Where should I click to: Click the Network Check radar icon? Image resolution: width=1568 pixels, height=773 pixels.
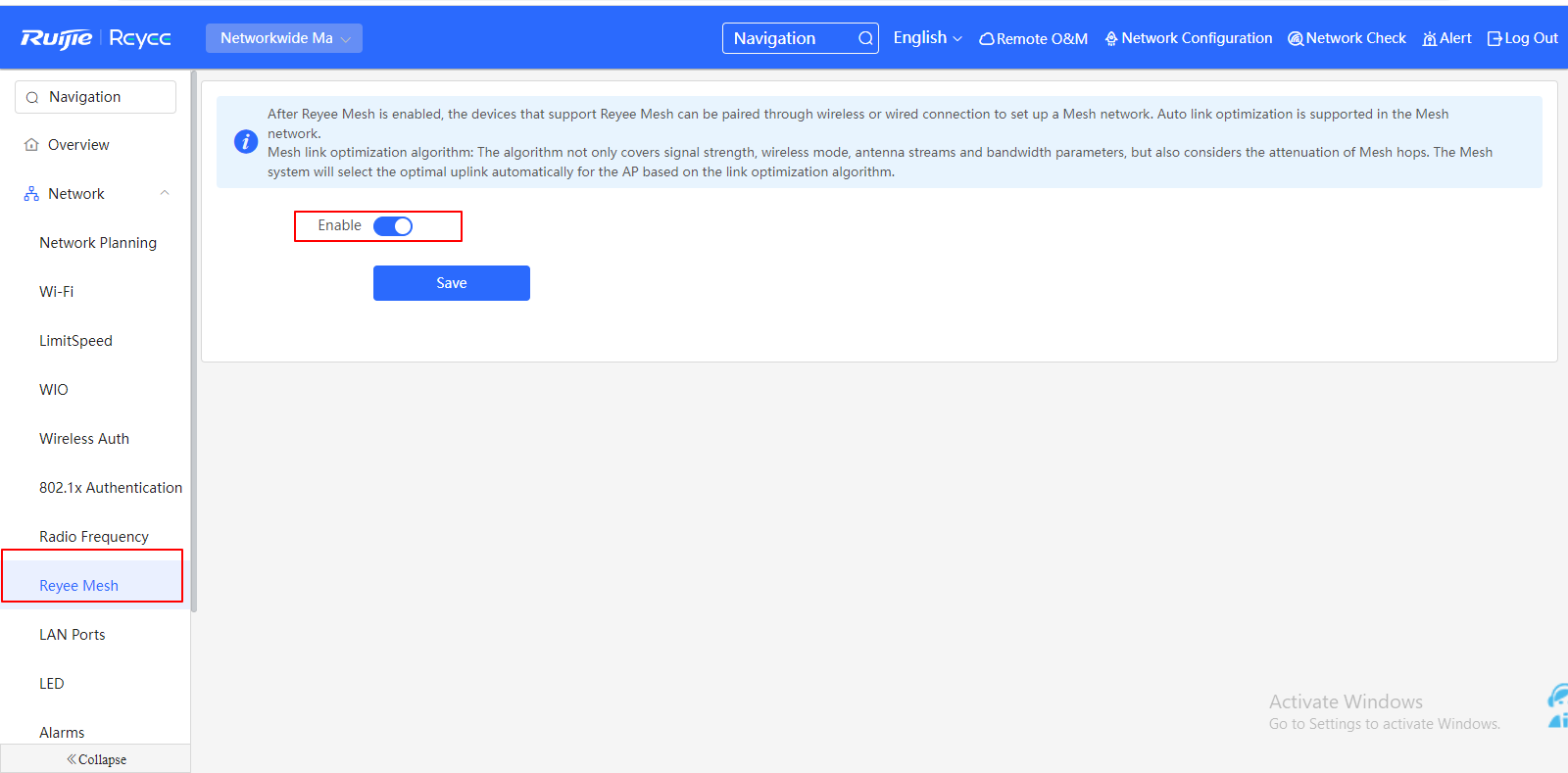click(x=1296, y=39)
